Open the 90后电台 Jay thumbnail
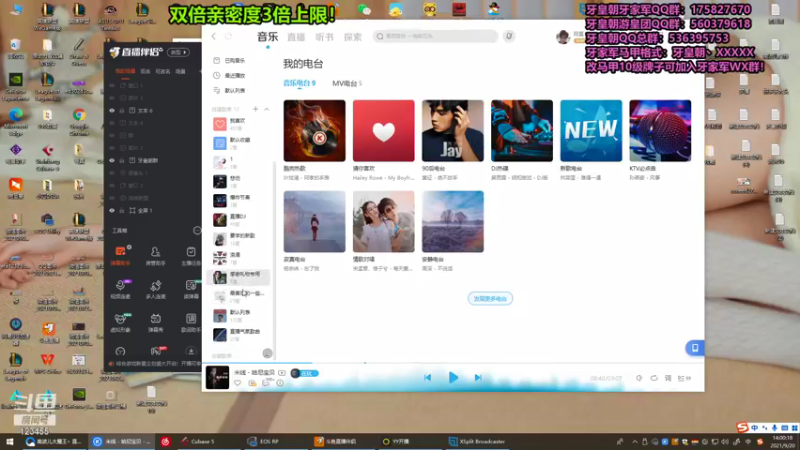 click(453, 131)
